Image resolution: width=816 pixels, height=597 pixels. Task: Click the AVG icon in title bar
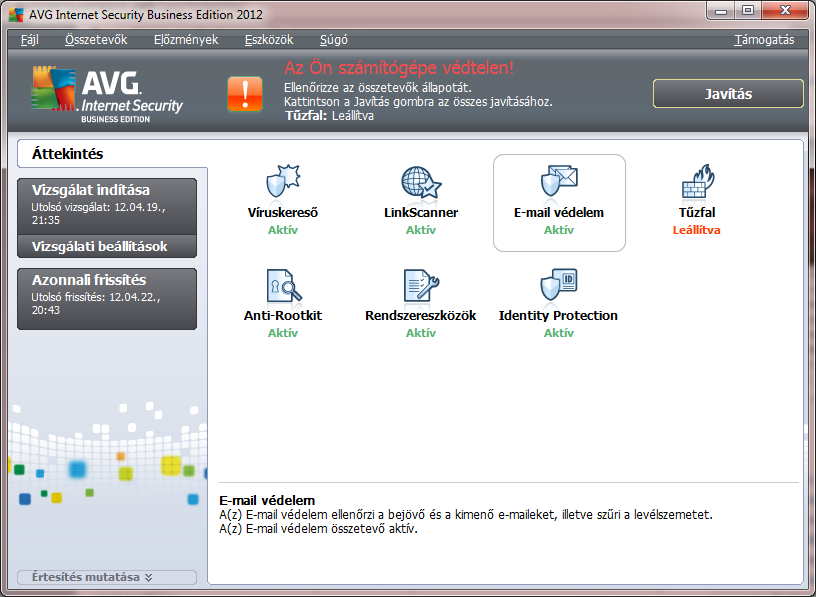[16, 14]
